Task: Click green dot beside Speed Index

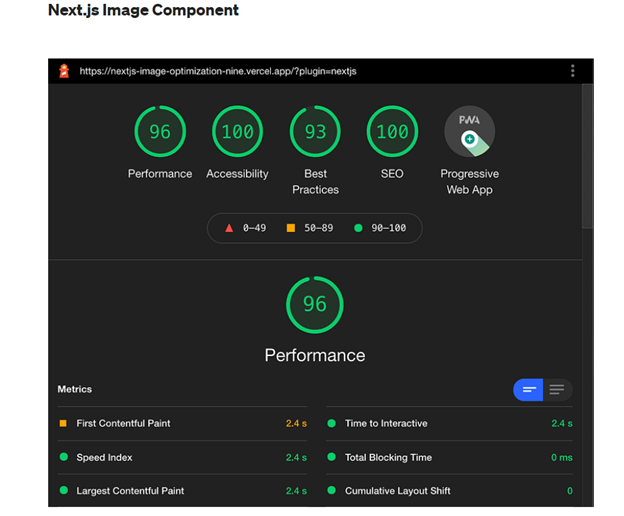Action: pyautogui.click(x=64, y=457)
